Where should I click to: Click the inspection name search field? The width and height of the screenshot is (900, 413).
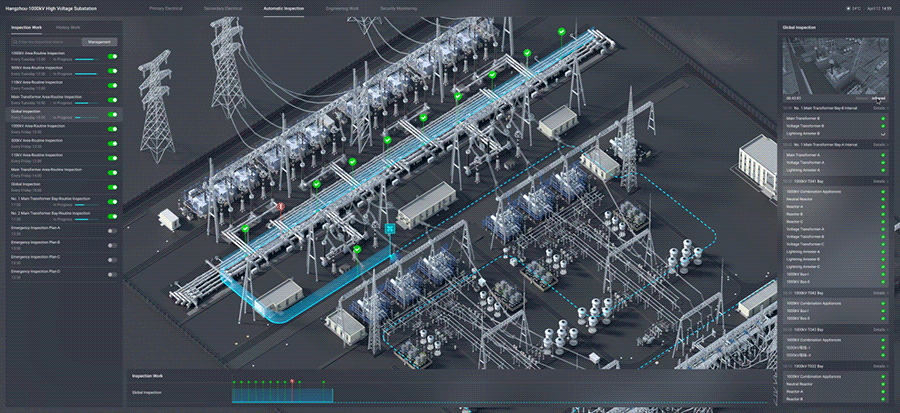[x=46, y=42]
